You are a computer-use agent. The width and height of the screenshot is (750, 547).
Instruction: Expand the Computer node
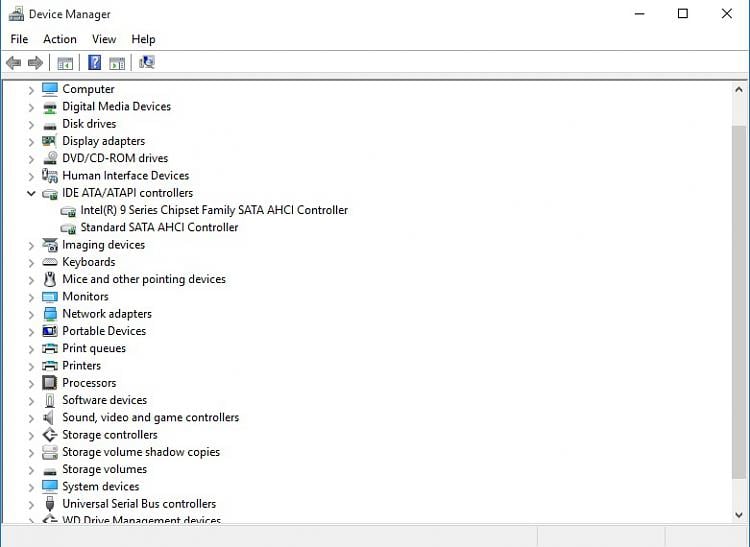coord(31,90)
